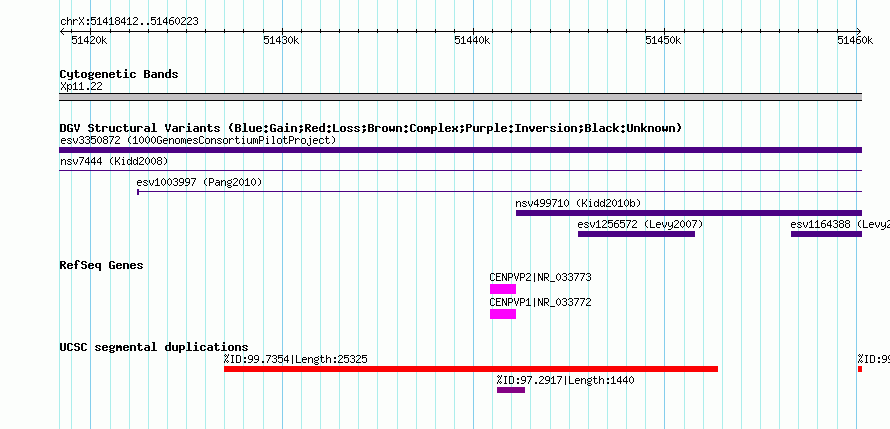Click the small red duplication at right edge
Image resolution: width=890 pixels, height=429 pixels.
860,369
